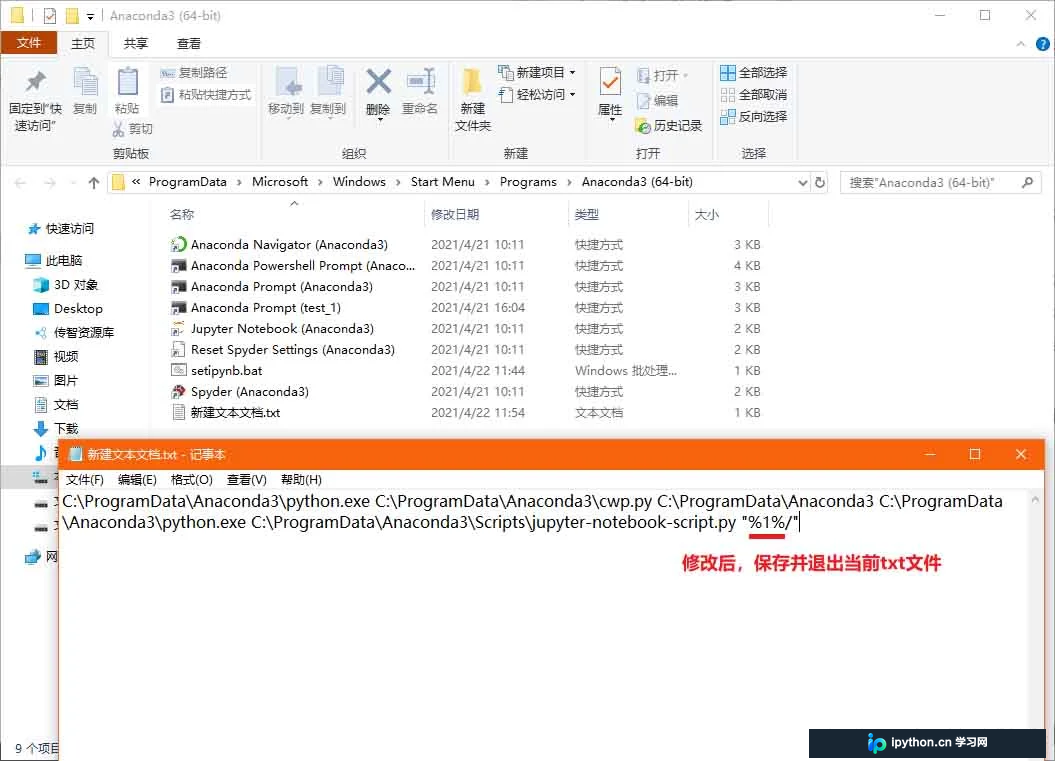Switch to the 共享 ribbon tab

[x=135, y=43]
